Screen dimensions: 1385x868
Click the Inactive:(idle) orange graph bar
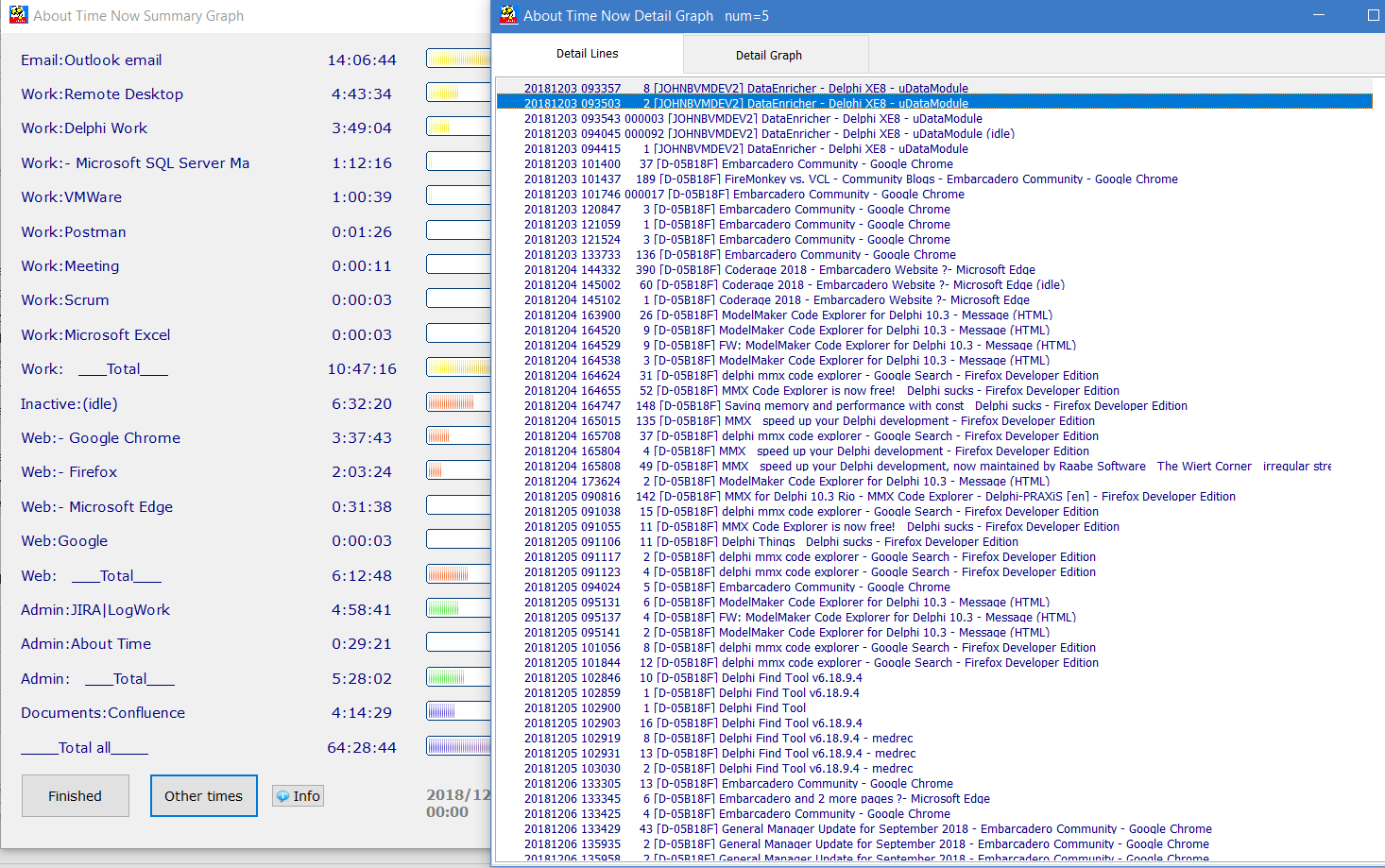pyautogui.click(x=458, y=402)
